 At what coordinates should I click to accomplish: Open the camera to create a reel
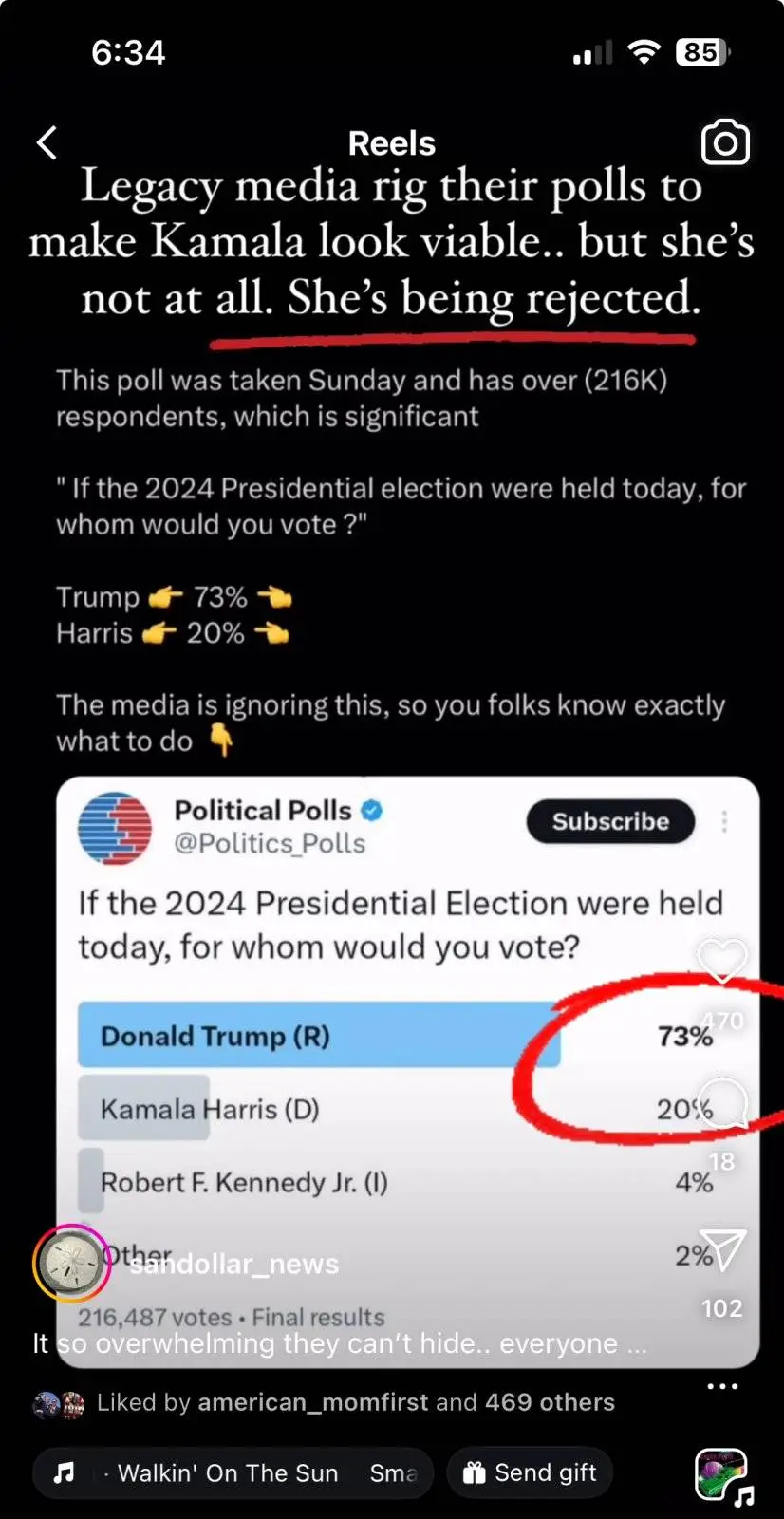725,143
